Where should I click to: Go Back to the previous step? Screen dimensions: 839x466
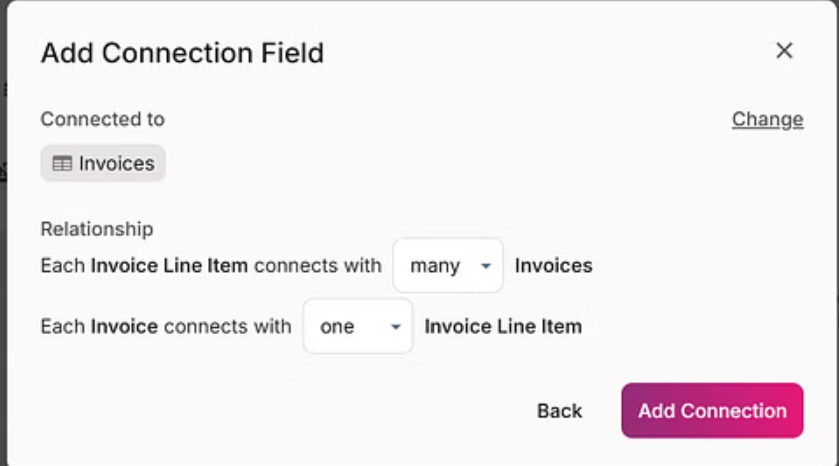[559, 411]
